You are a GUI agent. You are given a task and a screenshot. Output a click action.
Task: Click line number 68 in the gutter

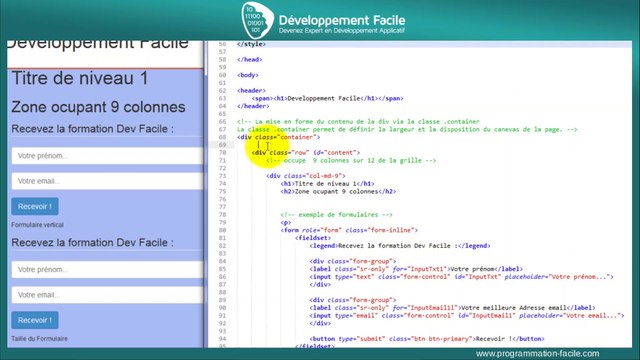[222, 137]
